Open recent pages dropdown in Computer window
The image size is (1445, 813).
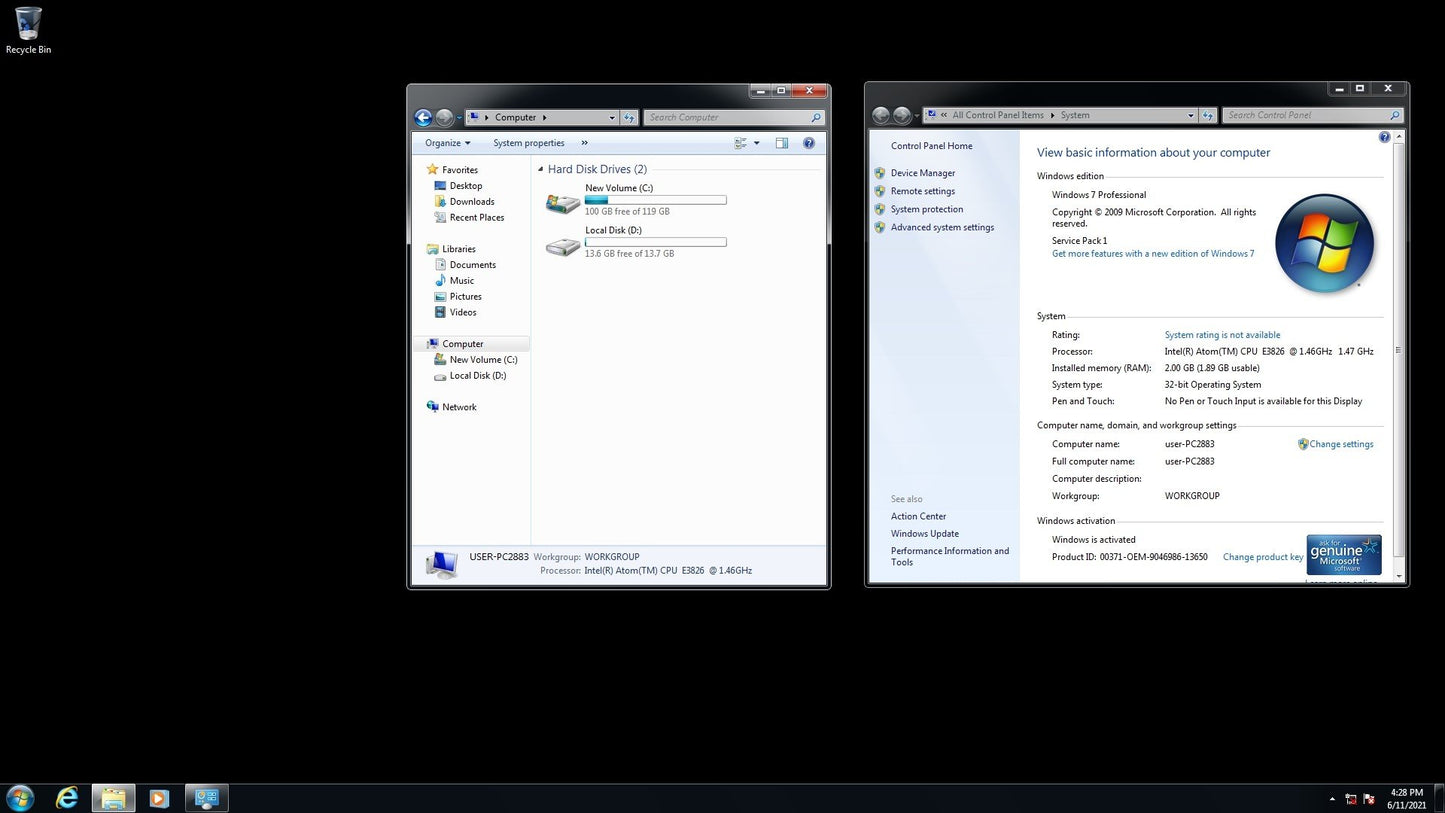coord(459,118)
